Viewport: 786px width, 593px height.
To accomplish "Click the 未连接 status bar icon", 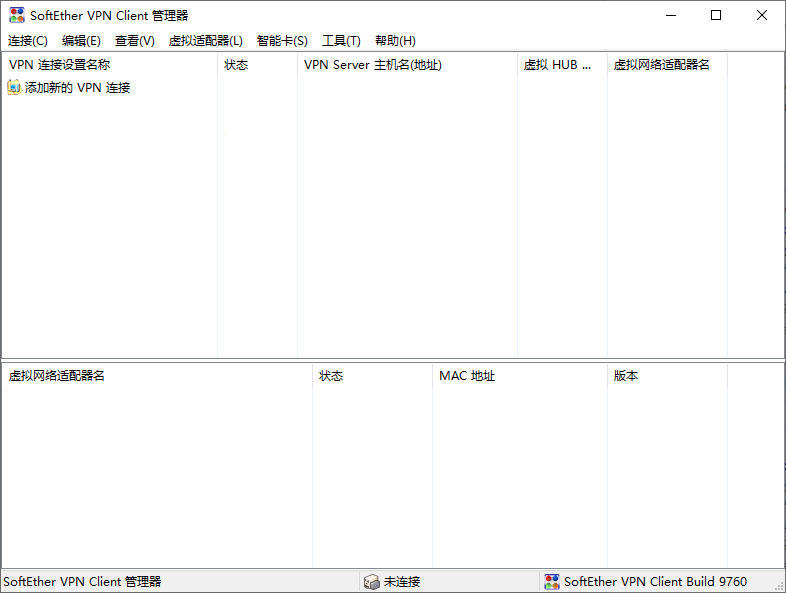I will point(371,581).
